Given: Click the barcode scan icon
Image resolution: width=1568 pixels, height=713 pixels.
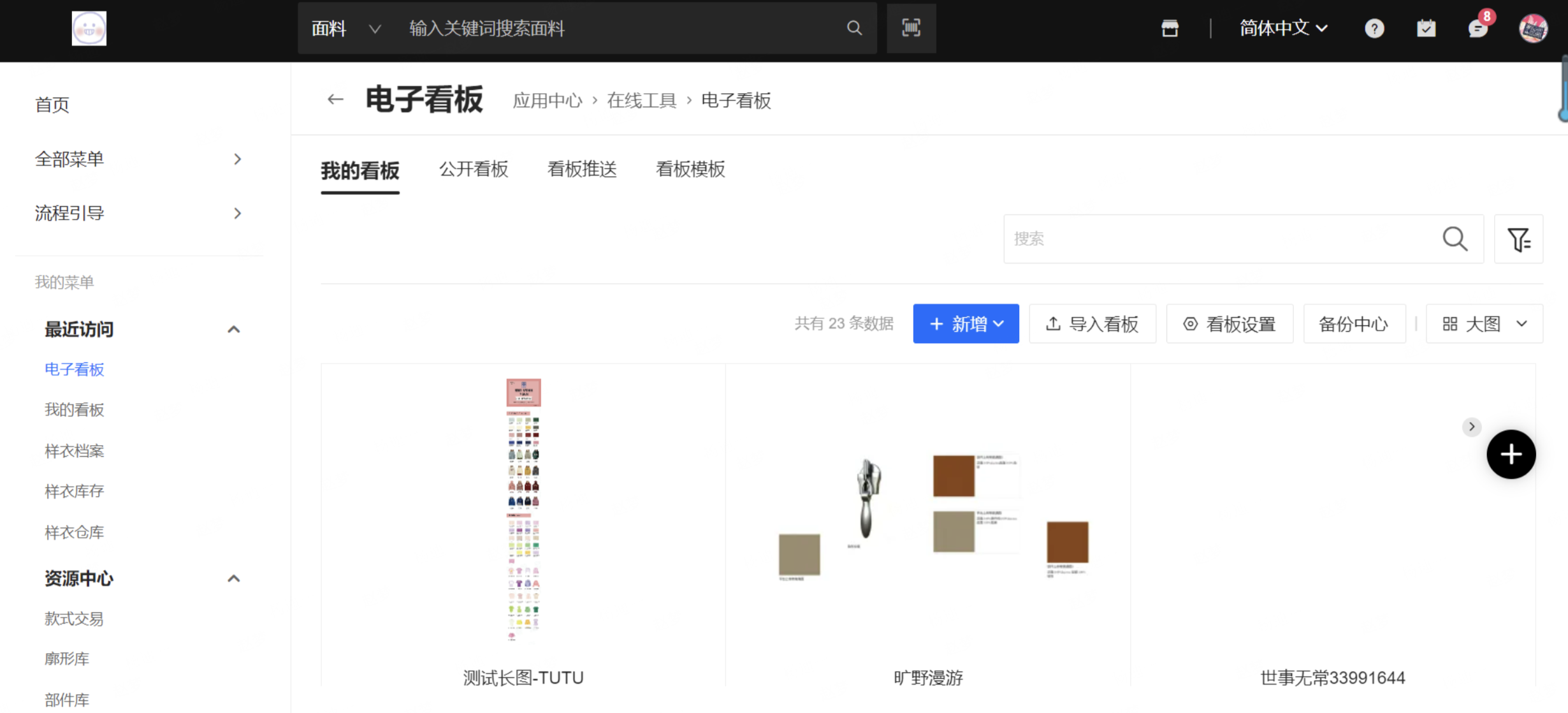Looking at the screenshot, I should [x=911, y=28].
